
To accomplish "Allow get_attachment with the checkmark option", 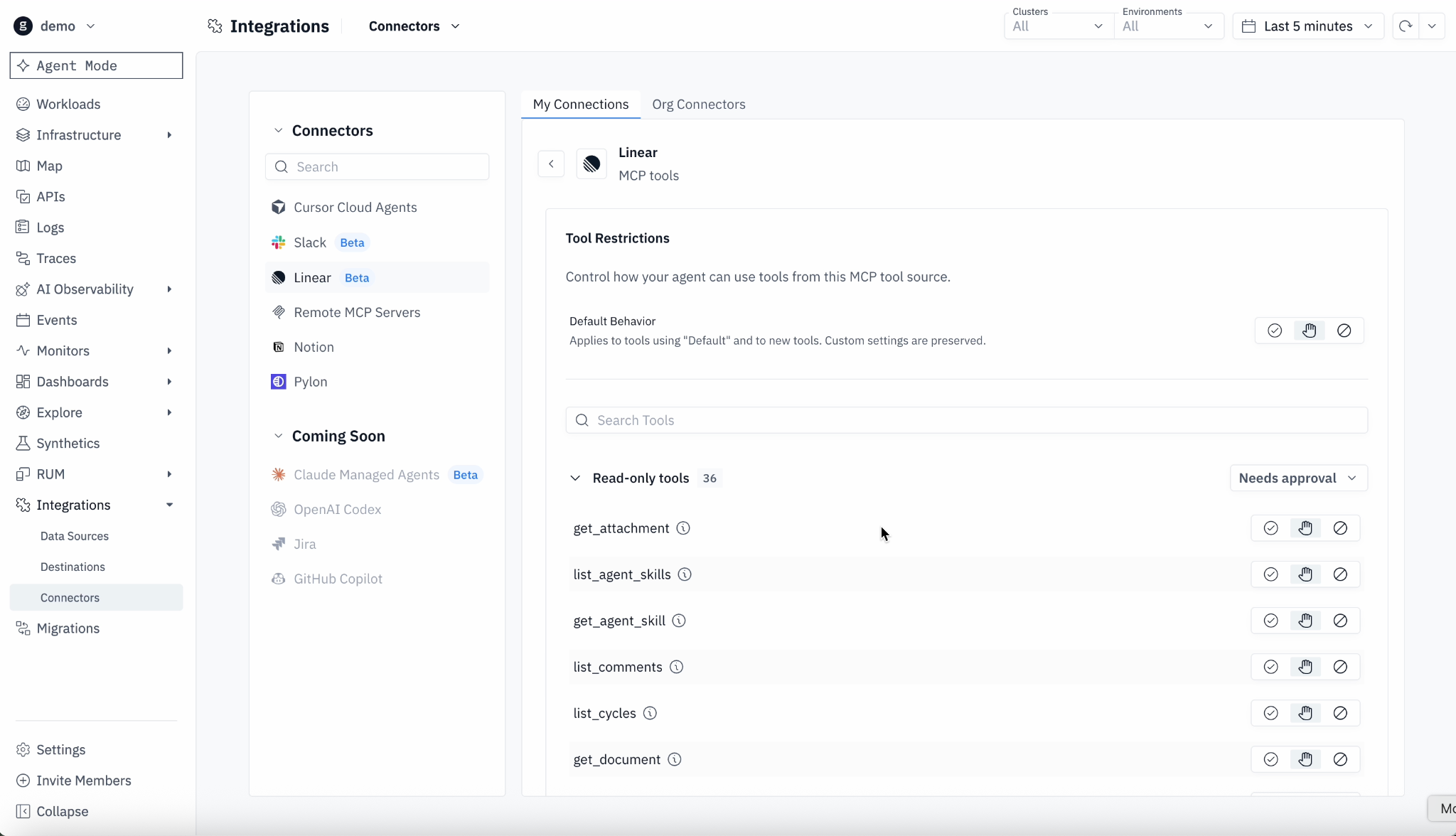I will click(1271, 528).
